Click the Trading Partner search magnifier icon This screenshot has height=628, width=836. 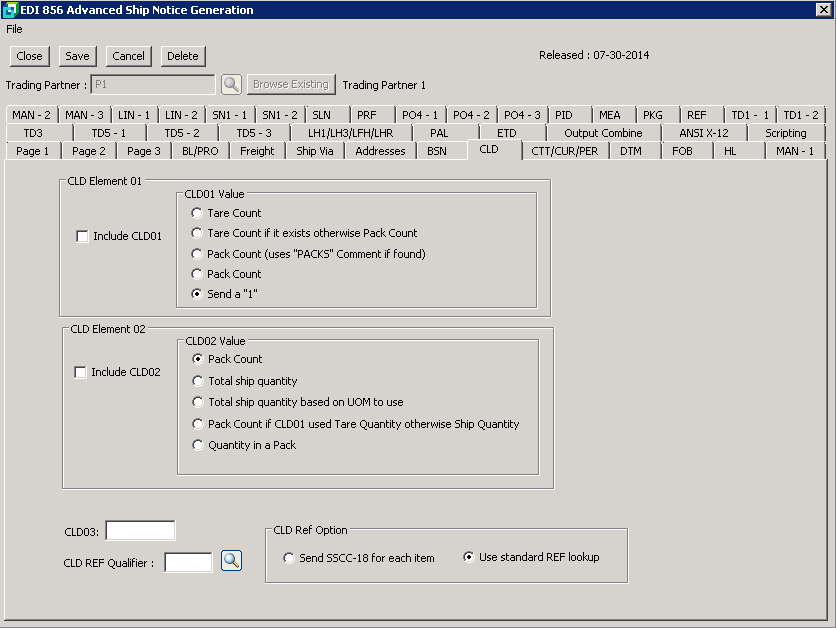[x=231, y=85]
